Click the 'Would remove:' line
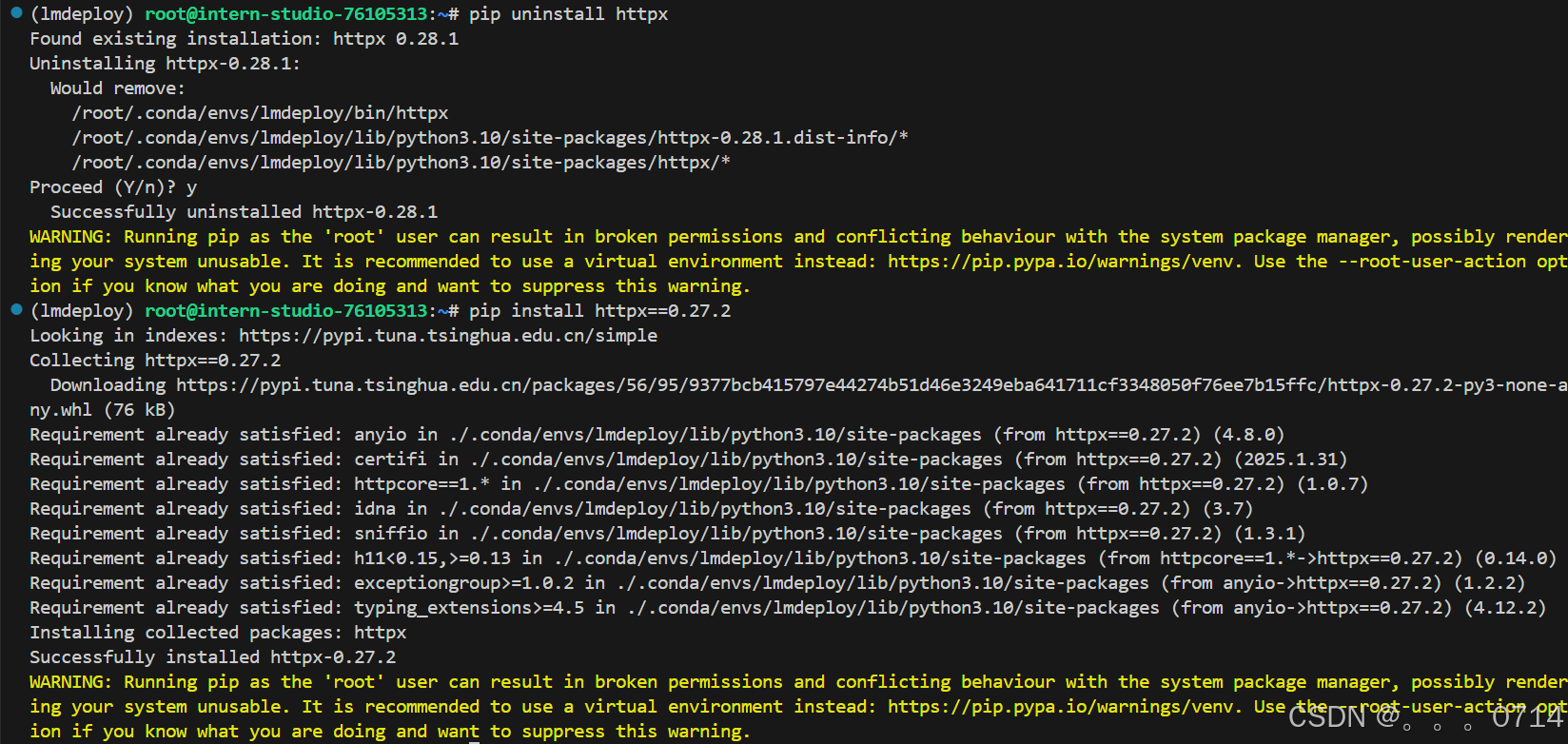 coord(118,88)
